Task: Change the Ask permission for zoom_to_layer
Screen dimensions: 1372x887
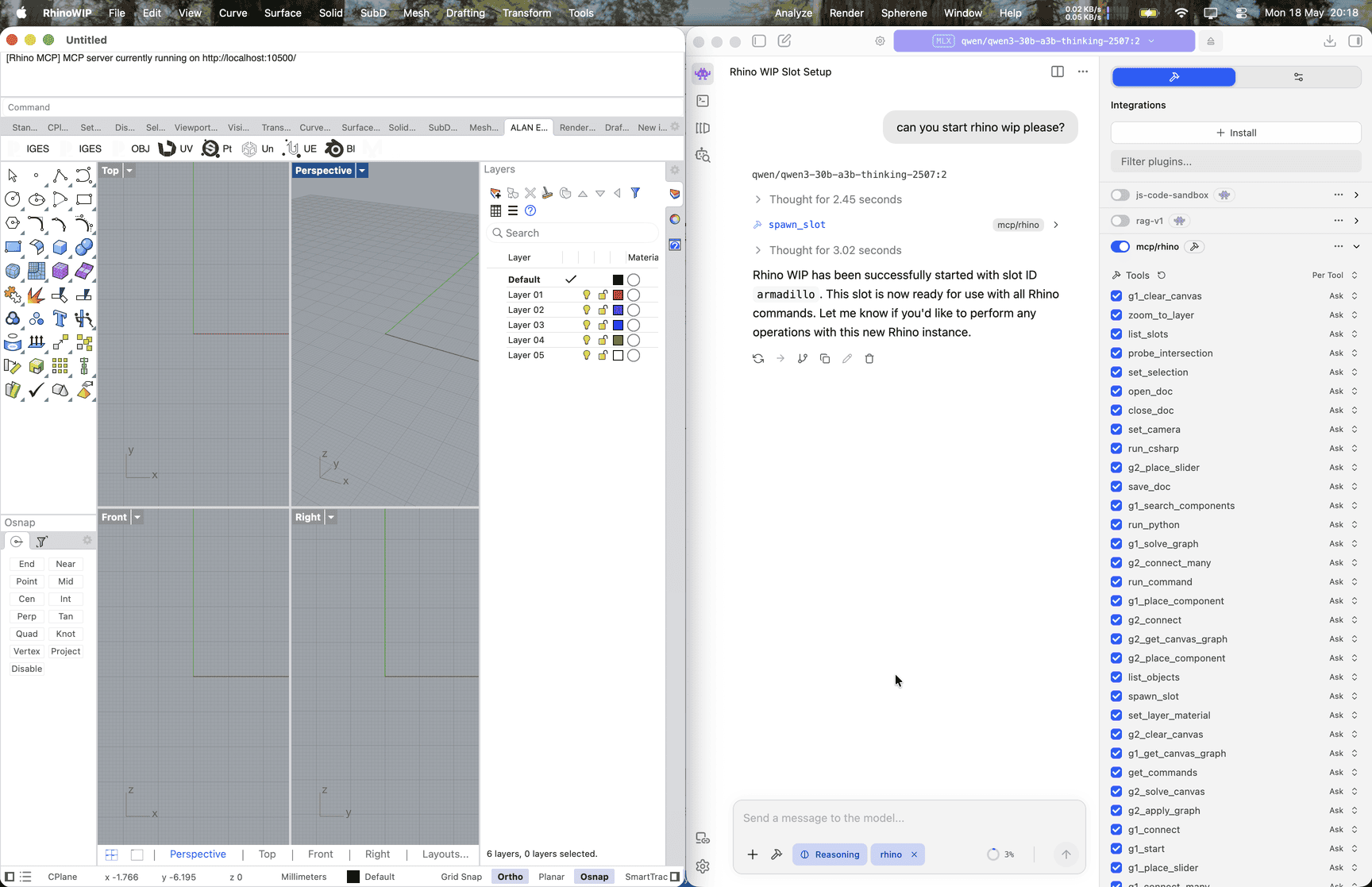Action: 1343,315
